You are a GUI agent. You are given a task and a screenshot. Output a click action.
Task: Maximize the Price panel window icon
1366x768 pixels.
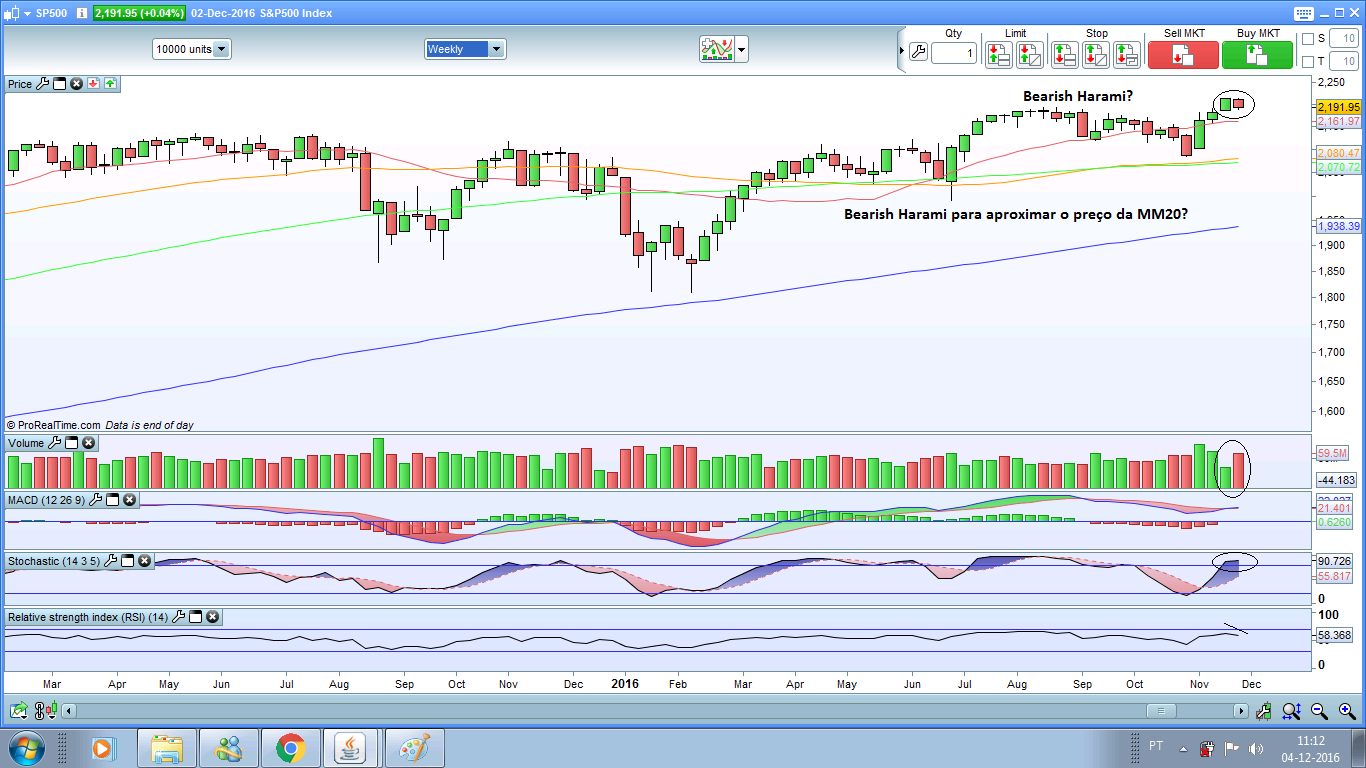[59, 84]
